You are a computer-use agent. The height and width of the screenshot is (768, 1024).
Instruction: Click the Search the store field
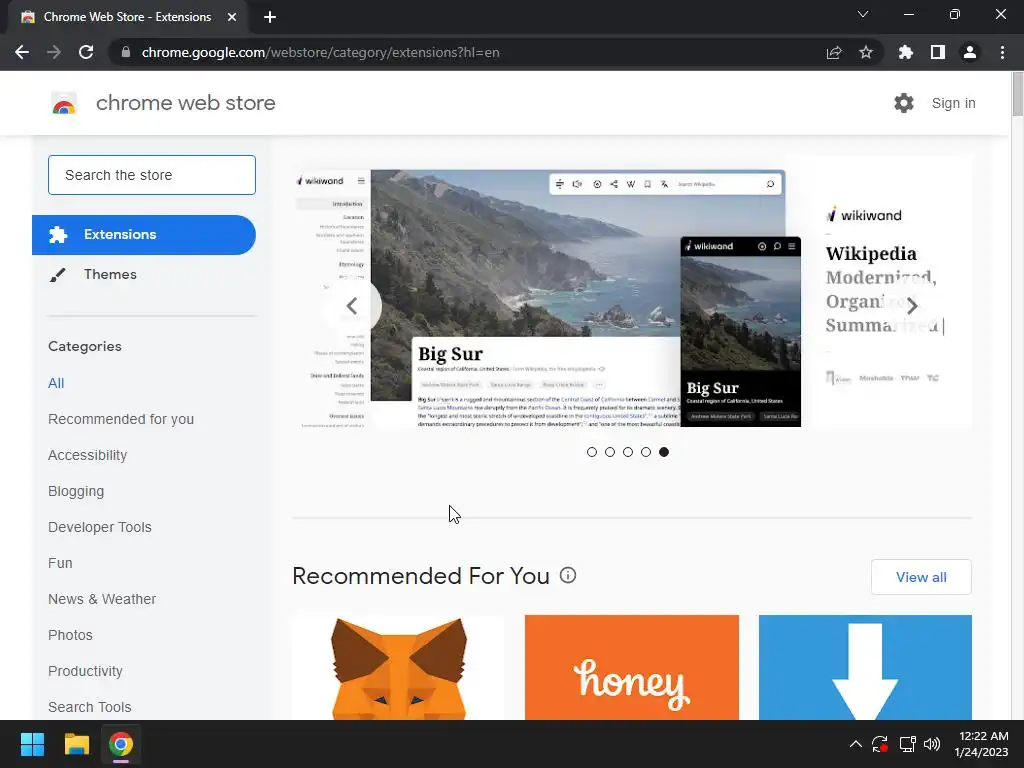click(x=152, y=175)
